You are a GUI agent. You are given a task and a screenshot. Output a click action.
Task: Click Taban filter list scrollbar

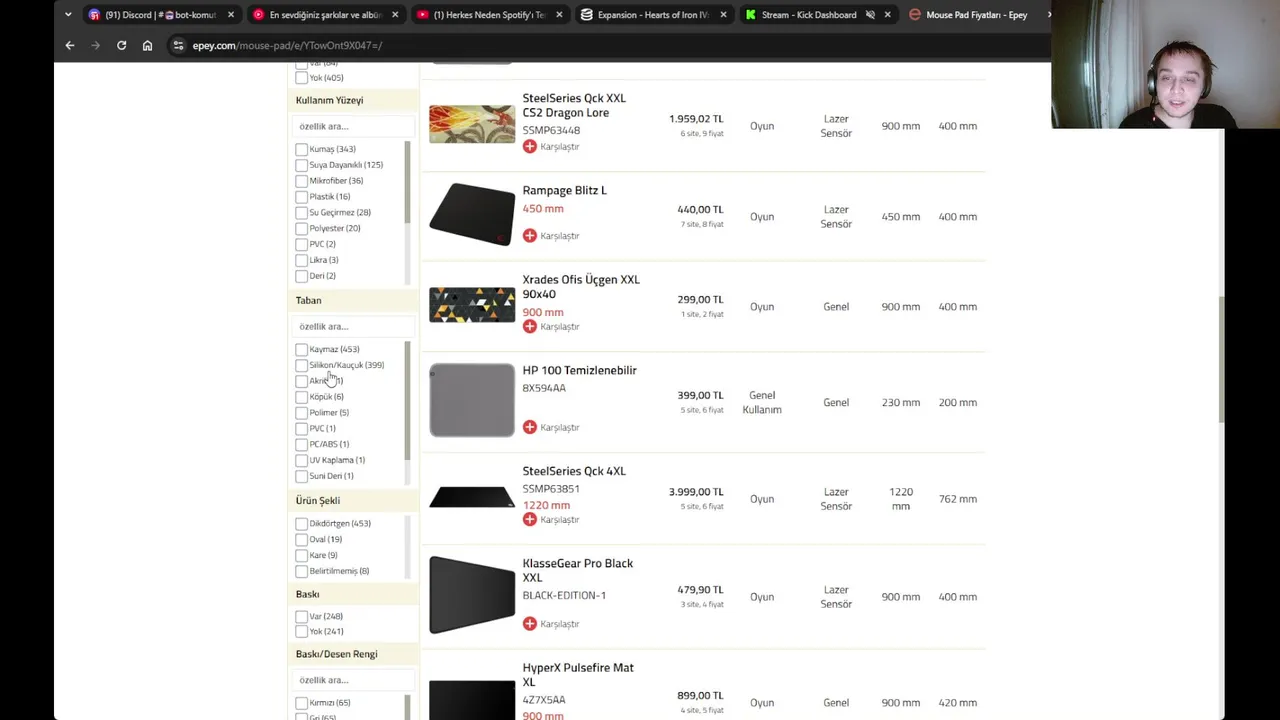pyautogui.click(x=407, y=400)
